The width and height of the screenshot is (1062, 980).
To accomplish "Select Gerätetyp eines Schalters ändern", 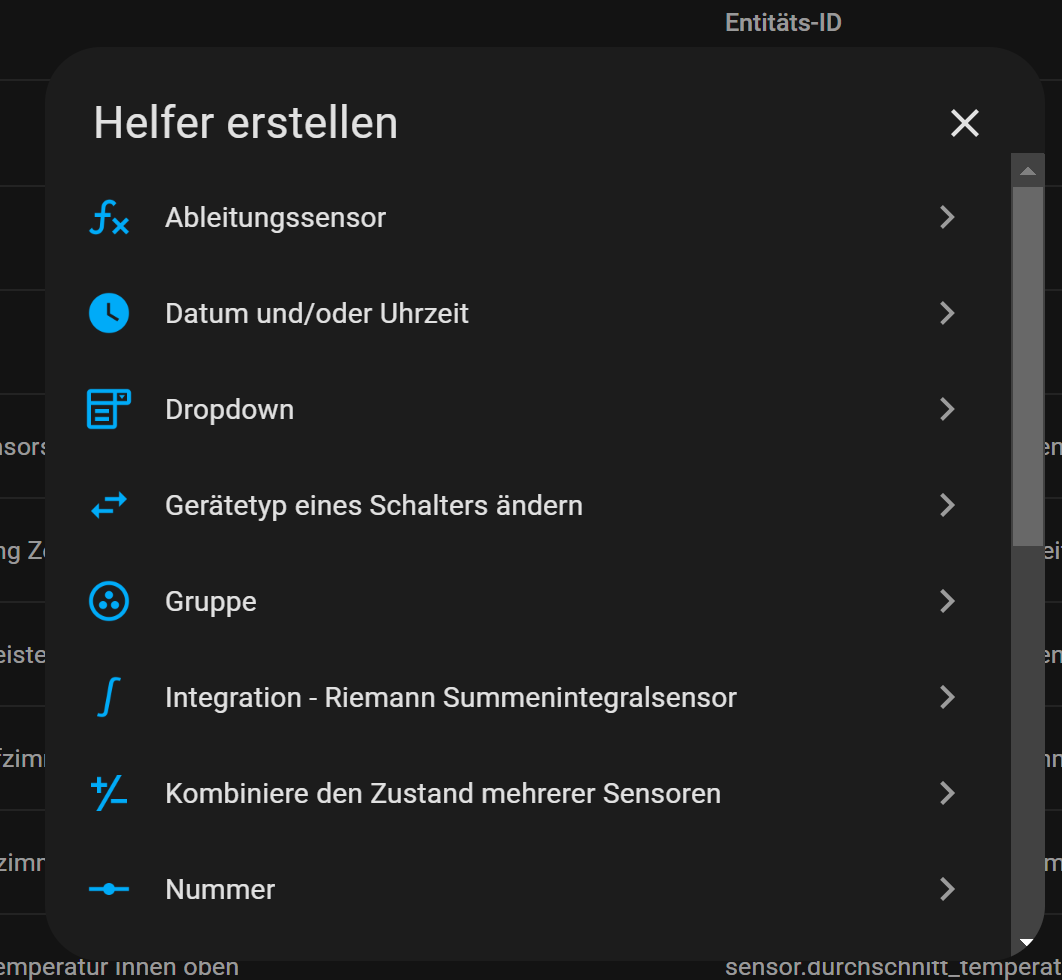I will tap(373, 506).
